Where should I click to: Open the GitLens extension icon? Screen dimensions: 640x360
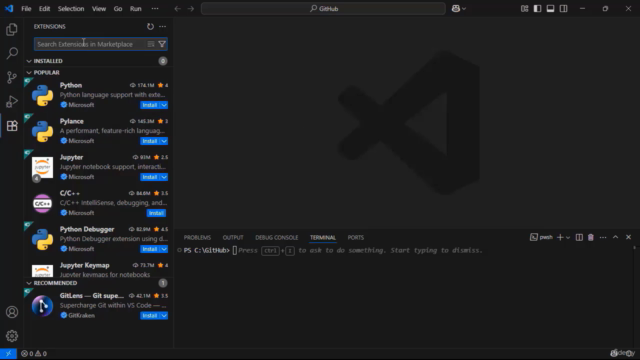pyautogui.click(x=42, y=306)
